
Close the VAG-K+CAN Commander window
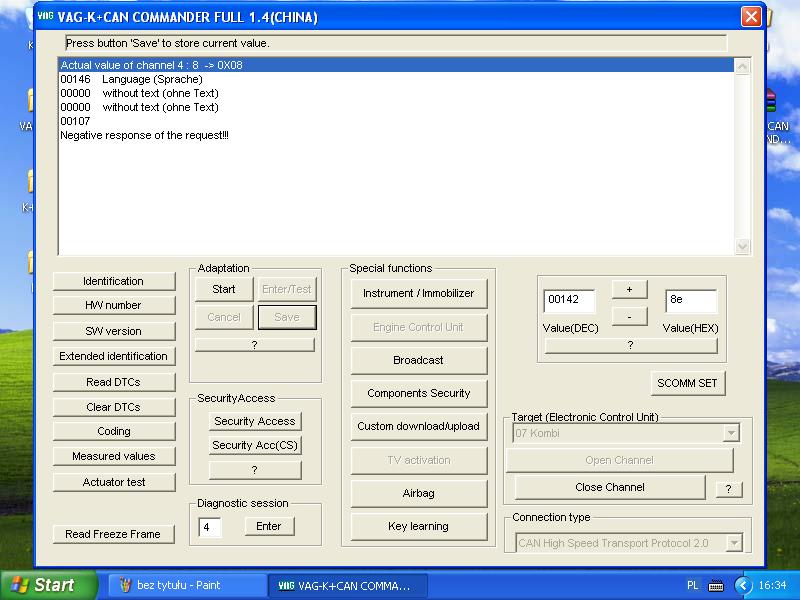click(x=751, y=17)
